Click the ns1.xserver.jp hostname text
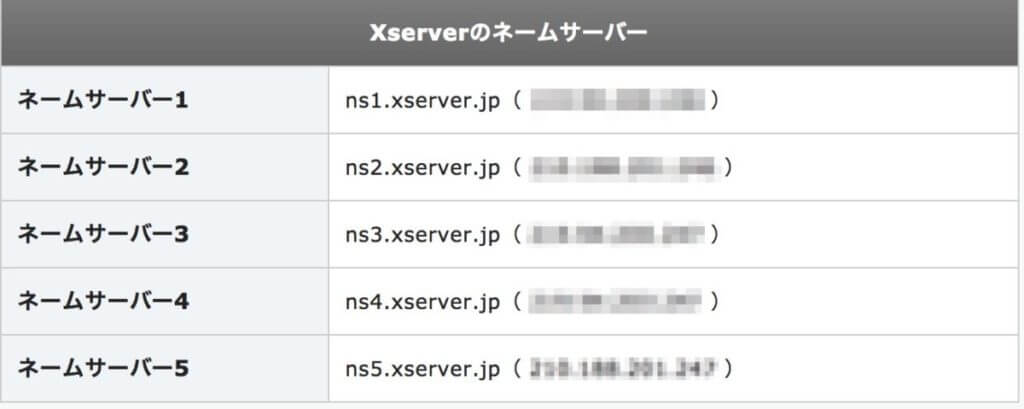 tap(423, 102)
